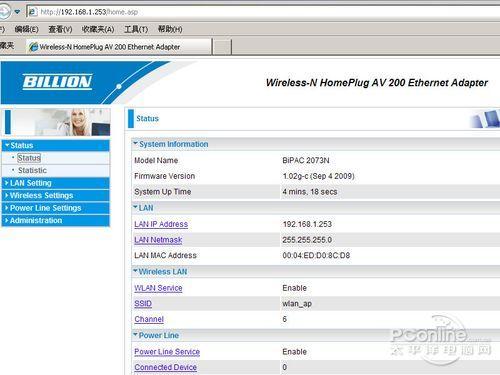The width and height of the screenshot is (500, 375).
Task: Expand the Wireless Settings sidebar section
Action: pos(56,195)
